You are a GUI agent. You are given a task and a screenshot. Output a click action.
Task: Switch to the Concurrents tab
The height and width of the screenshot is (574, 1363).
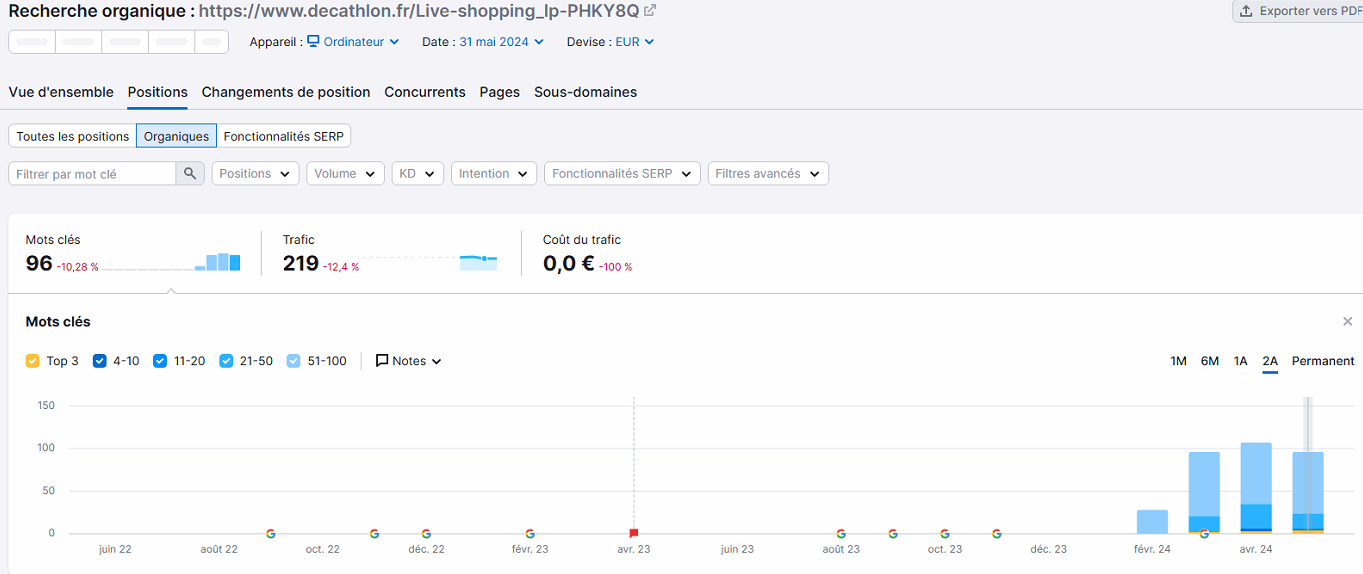(425, 92)
